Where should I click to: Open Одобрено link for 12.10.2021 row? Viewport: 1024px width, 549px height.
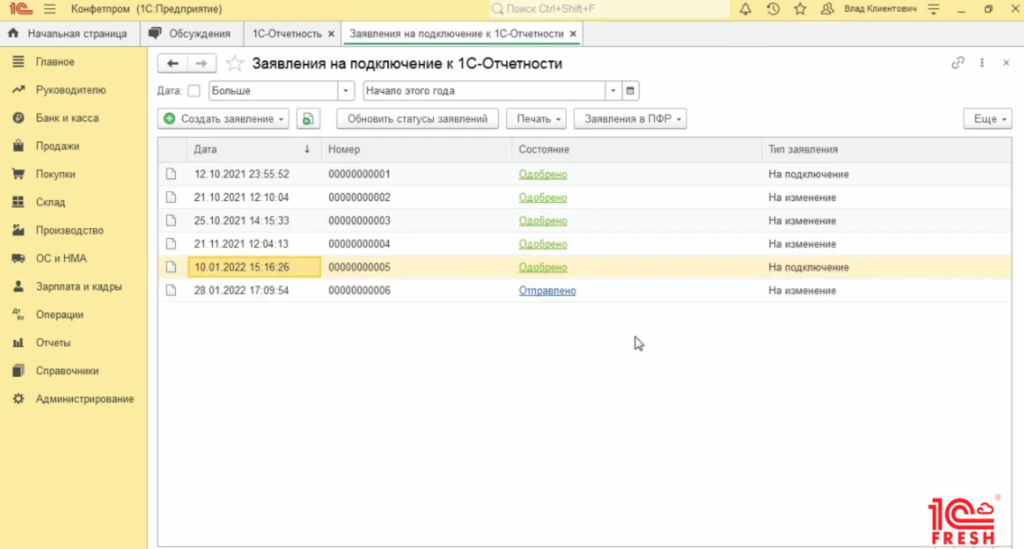[x=543, y=174]
